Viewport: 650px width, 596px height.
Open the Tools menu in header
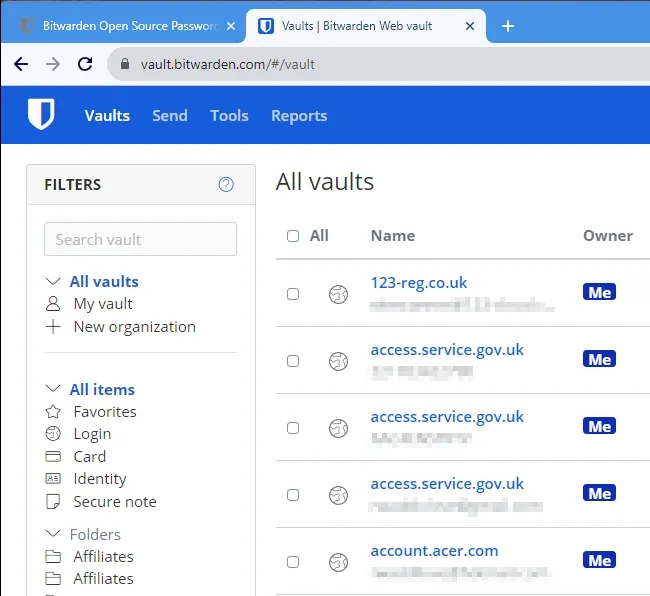[x=229, y=116]
